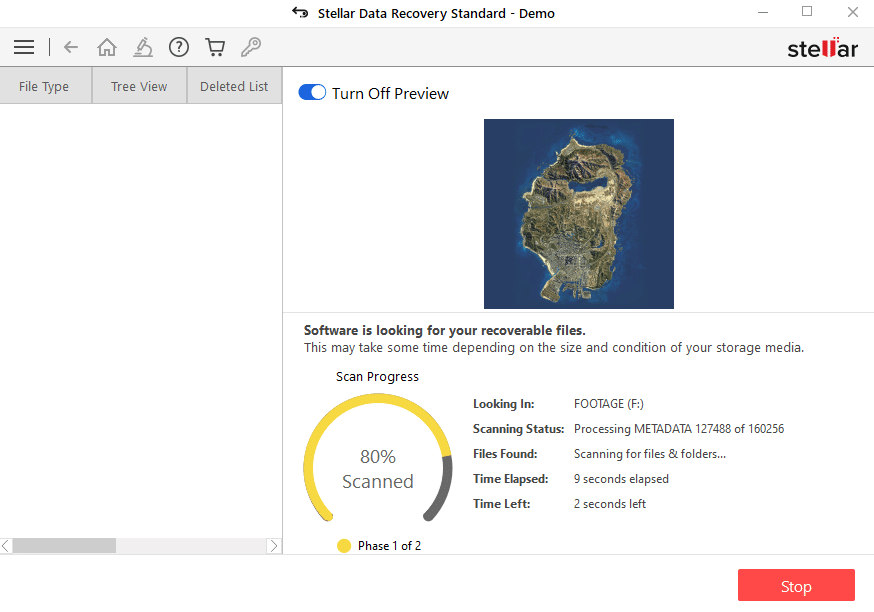Click the horizontal scrollbar thumb

pyautogui.click(x=64, y=546)
